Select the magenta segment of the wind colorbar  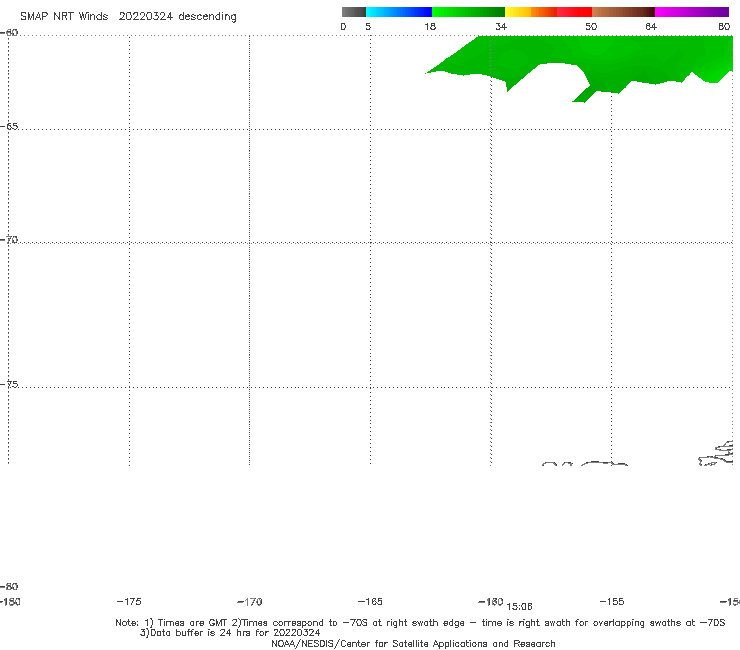[x=692, y=12]
